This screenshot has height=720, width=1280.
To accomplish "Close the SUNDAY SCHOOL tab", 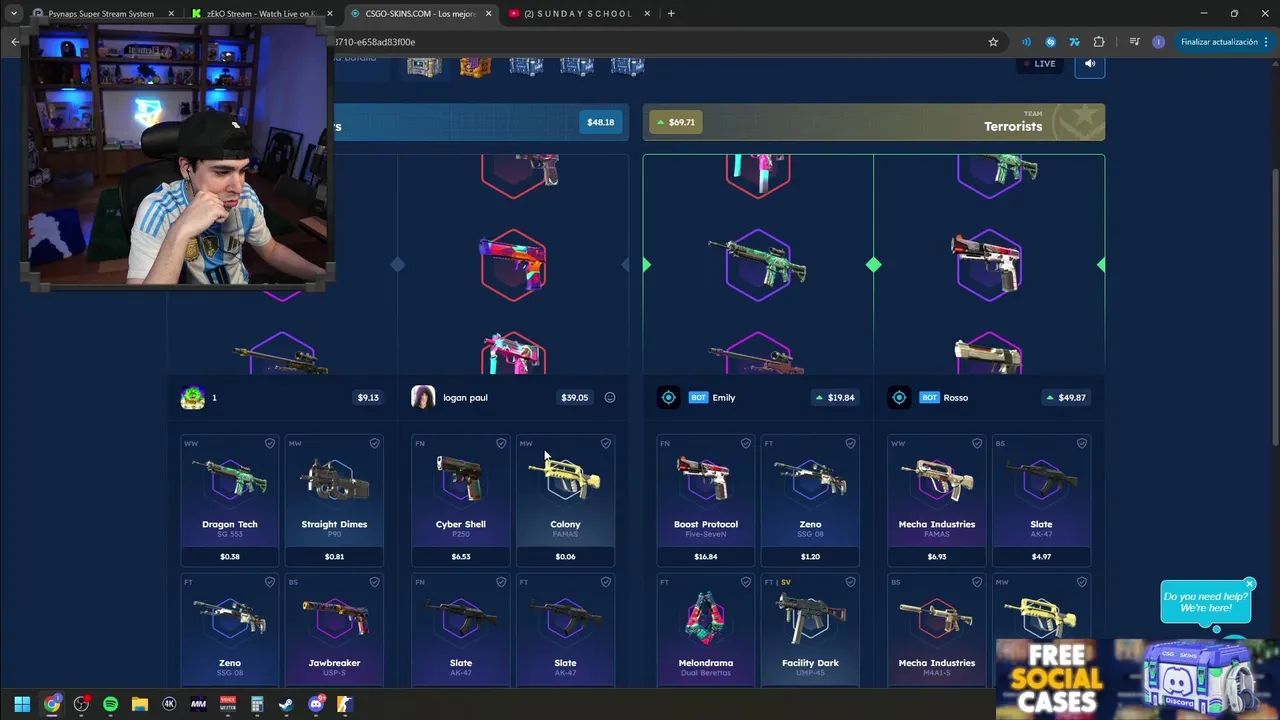I will point(648,14).
